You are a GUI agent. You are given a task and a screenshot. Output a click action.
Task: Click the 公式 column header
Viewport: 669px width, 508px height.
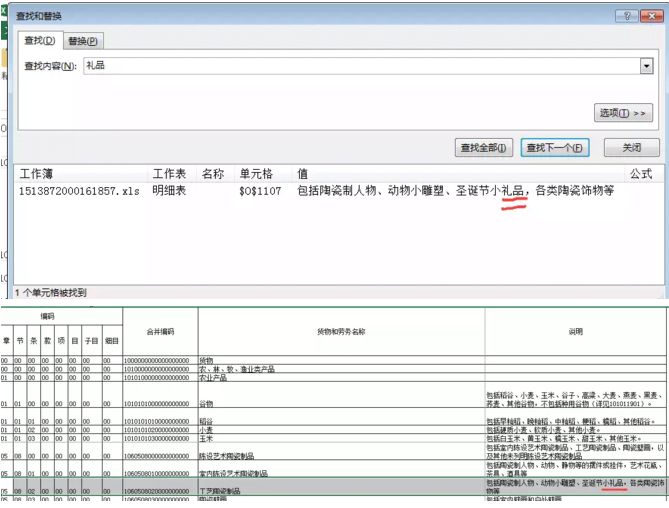tap(640, 174)
